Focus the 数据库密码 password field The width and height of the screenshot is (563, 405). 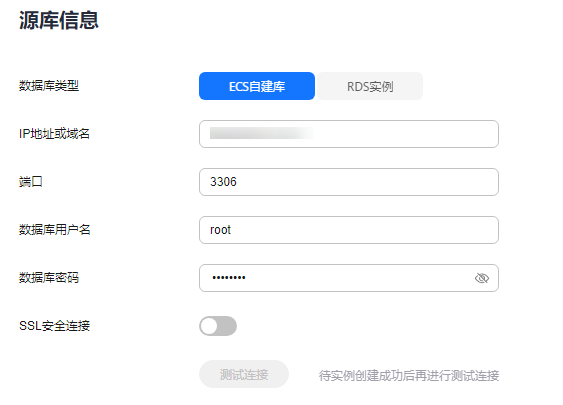click(x=349, y=278)
